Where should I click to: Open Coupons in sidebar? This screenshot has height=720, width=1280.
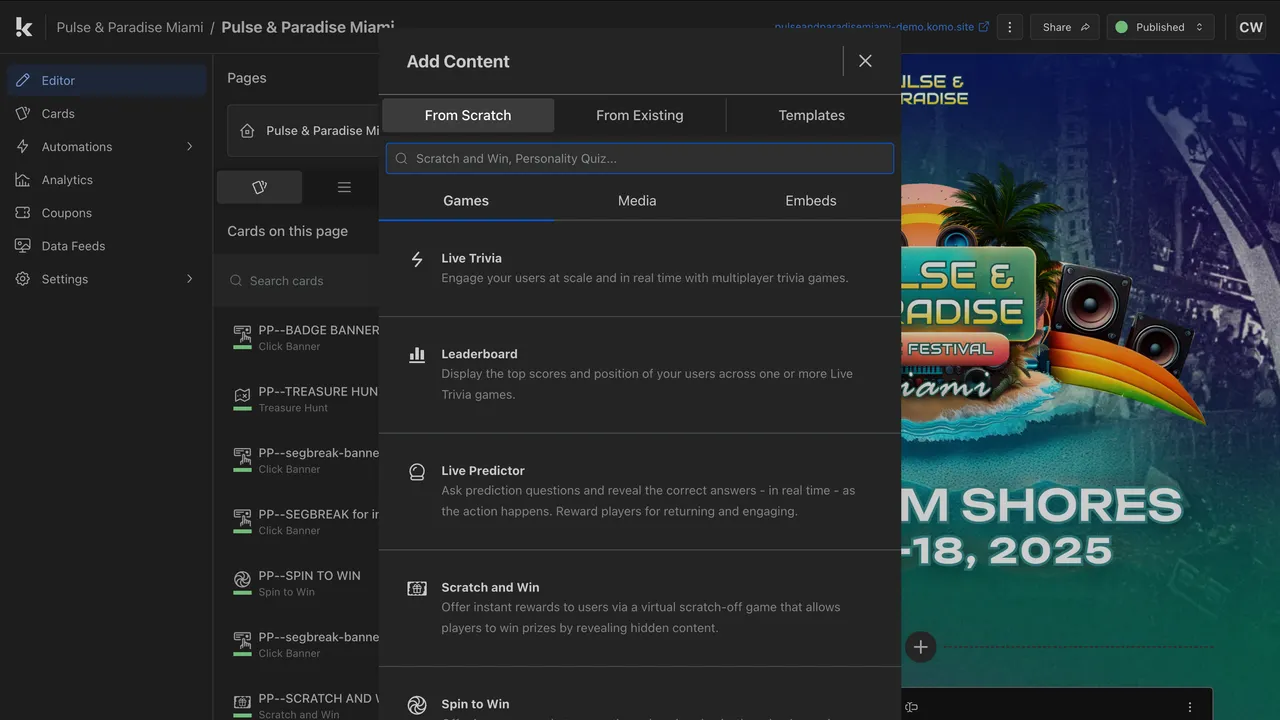(107, 212)
